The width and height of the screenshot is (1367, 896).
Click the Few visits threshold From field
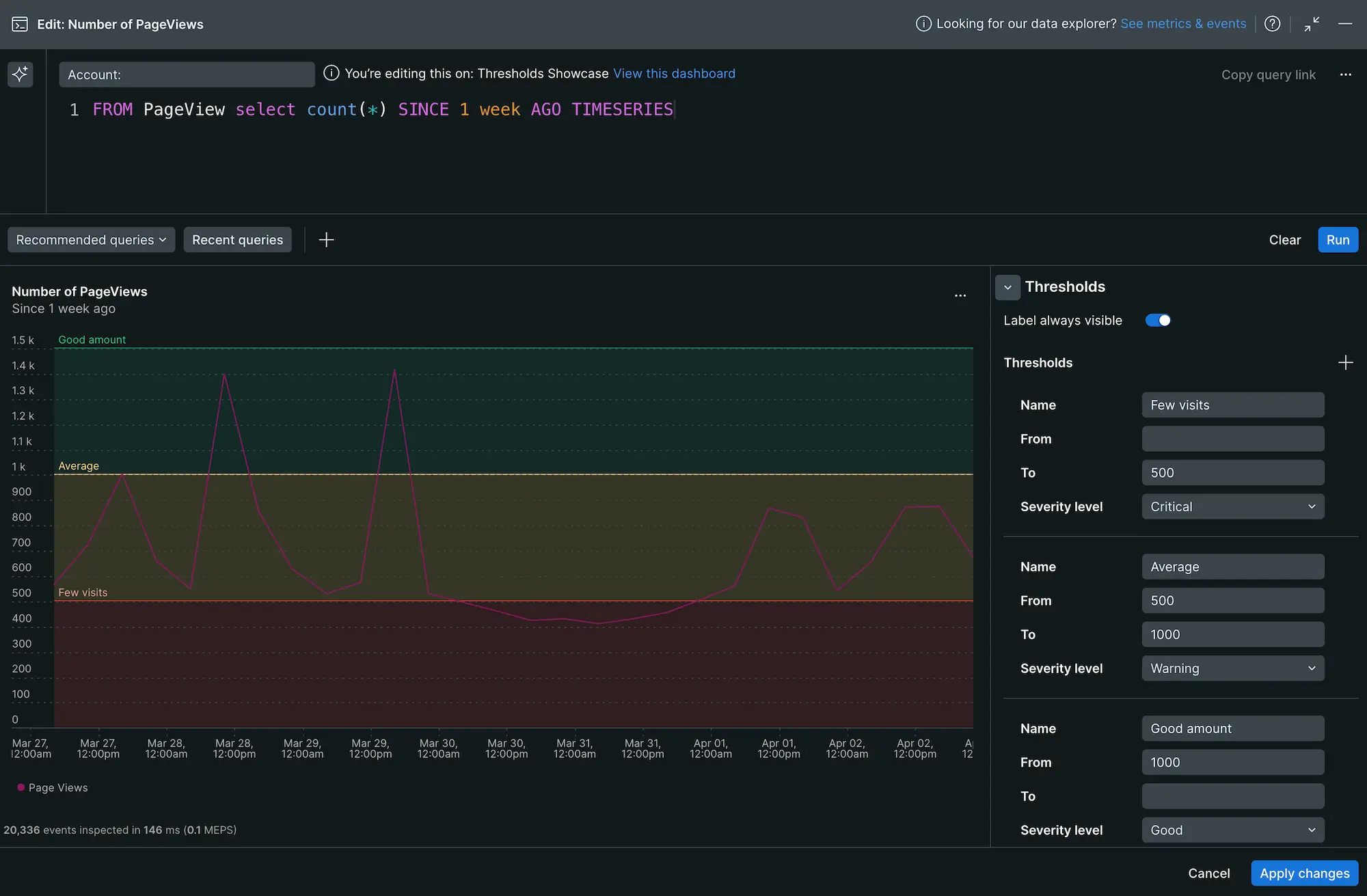[1232, 439]
